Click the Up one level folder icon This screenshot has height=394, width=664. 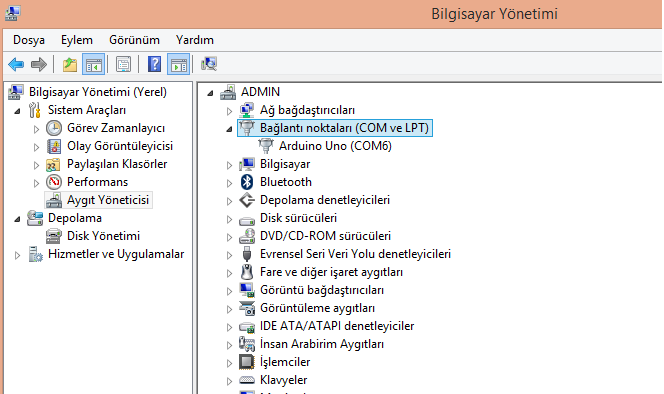pyautogui.click(x=70, y=64)
